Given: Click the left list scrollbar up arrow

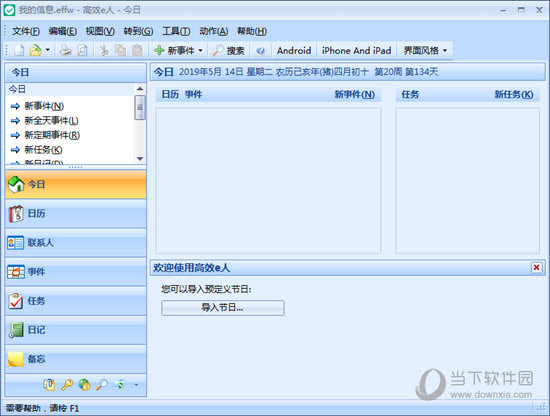Looking at the screenshot, I should coord(140,88).
